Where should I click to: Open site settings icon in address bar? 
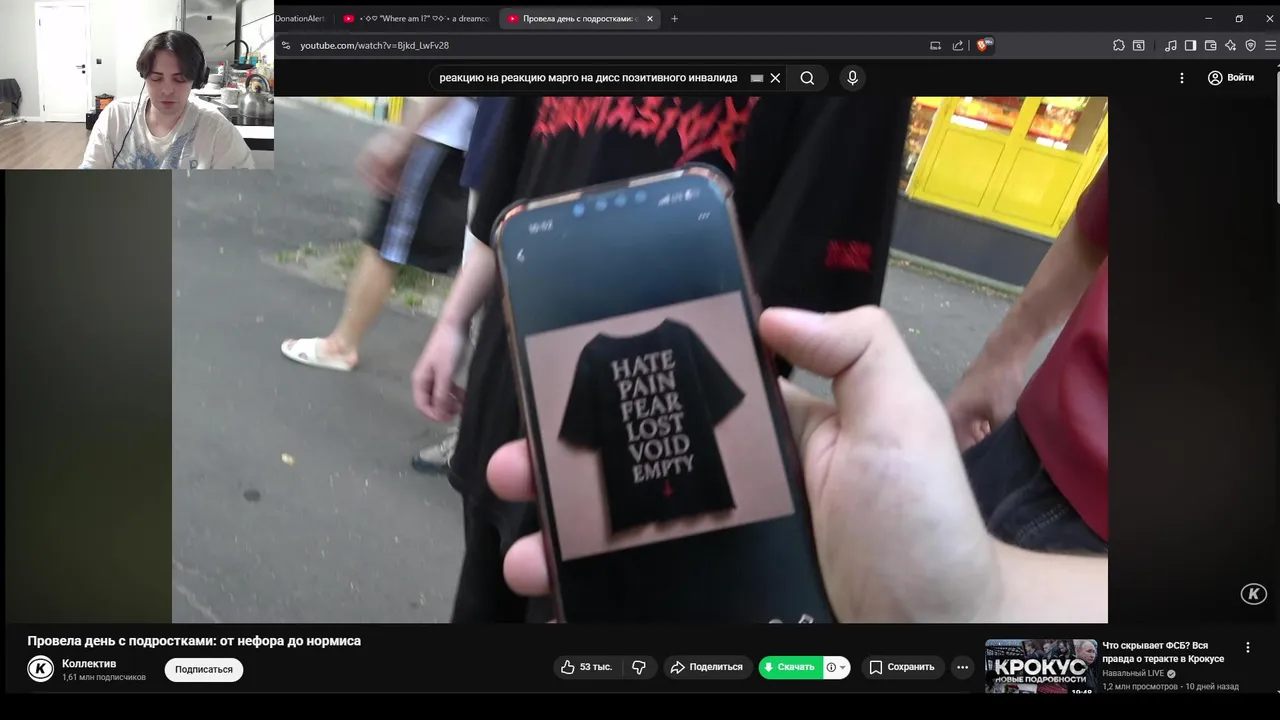[x=286, y=45]
